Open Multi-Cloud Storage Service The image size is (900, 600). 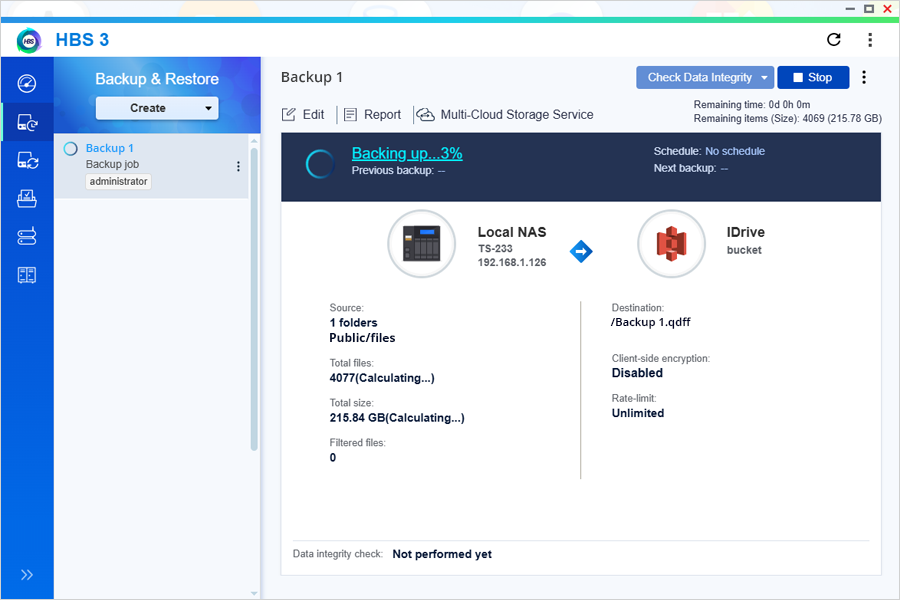click(x=505, y=115)
